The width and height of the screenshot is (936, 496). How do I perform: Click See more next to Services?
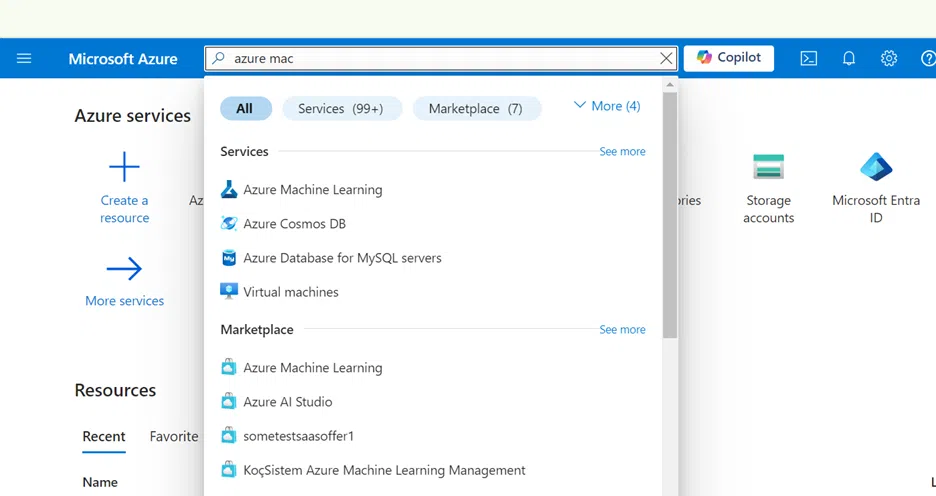click(x=622, y=152)
